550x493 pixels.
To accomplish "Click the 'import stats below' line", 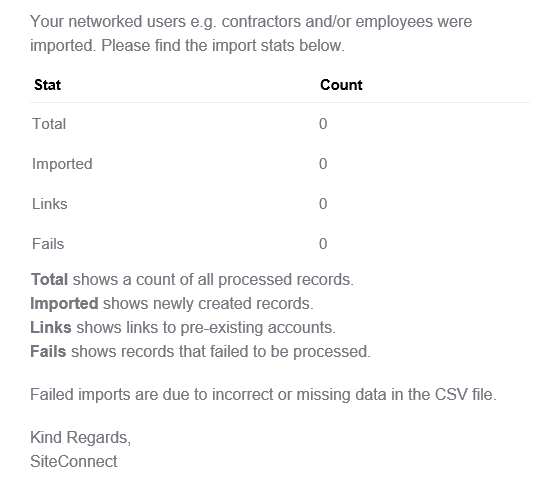I will 188,45.
